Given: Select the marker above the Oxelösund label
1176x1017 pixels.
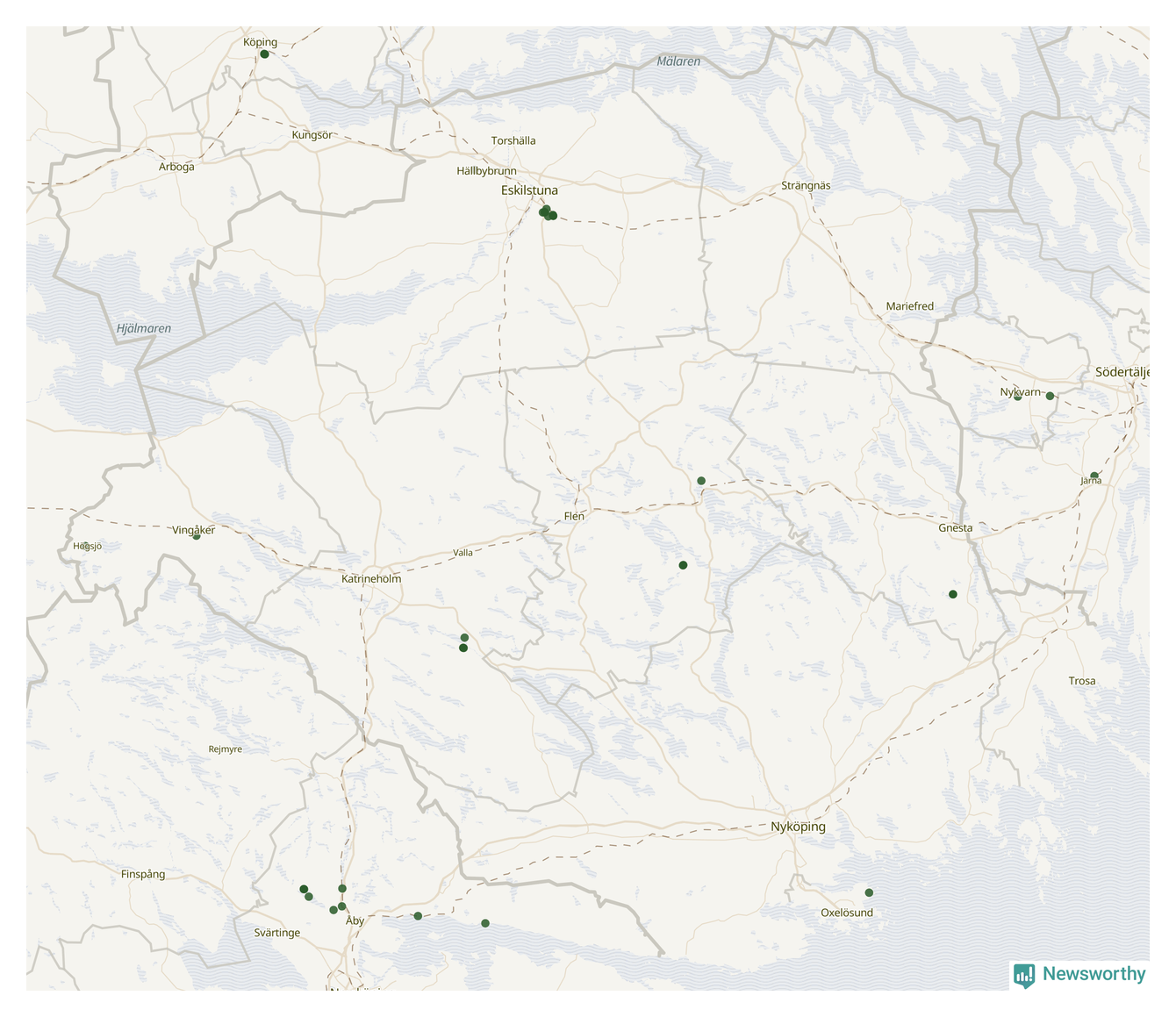Looking at the screenshot, I should coord(869,892).
